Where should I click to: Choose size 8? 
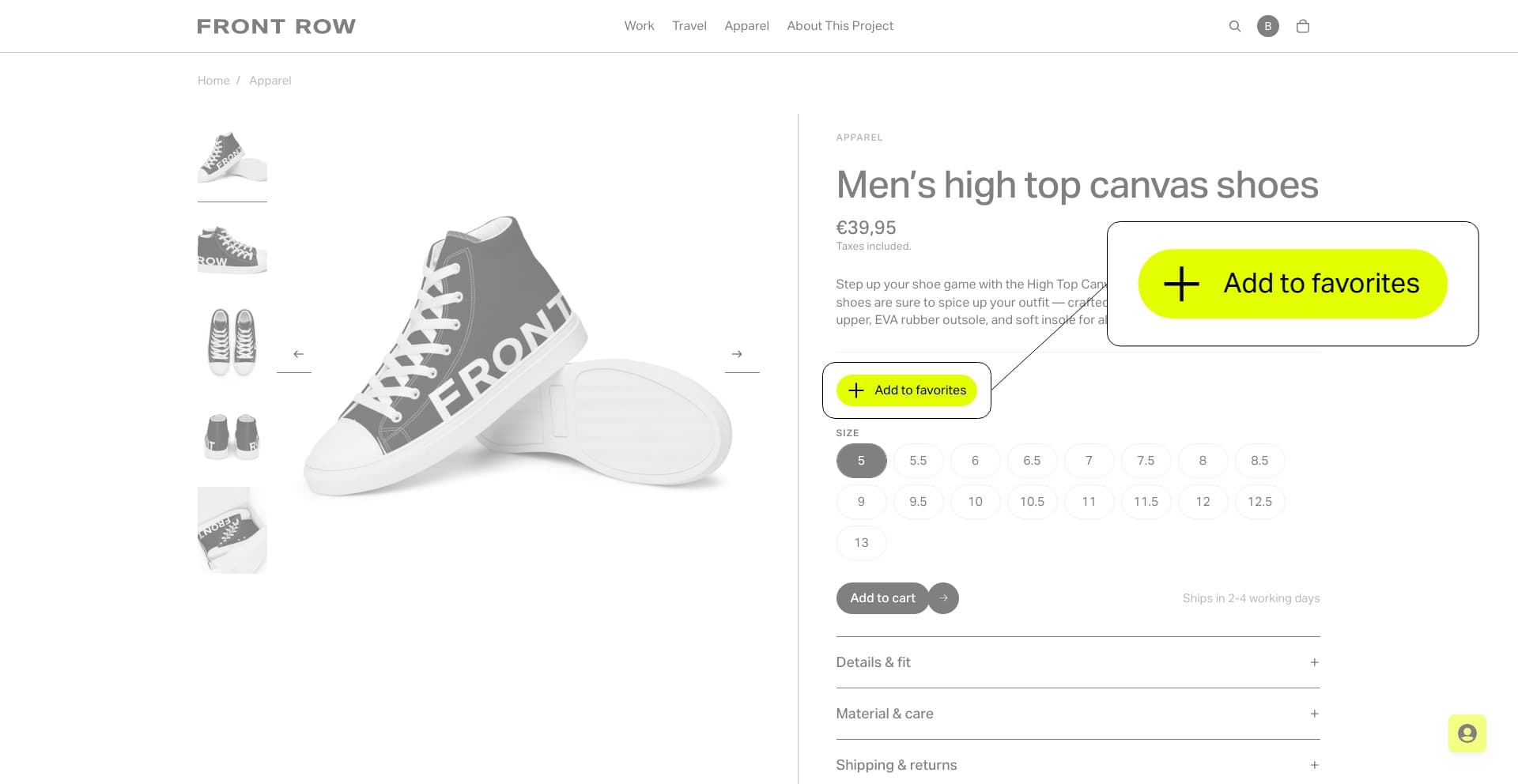click(1203, 461)
